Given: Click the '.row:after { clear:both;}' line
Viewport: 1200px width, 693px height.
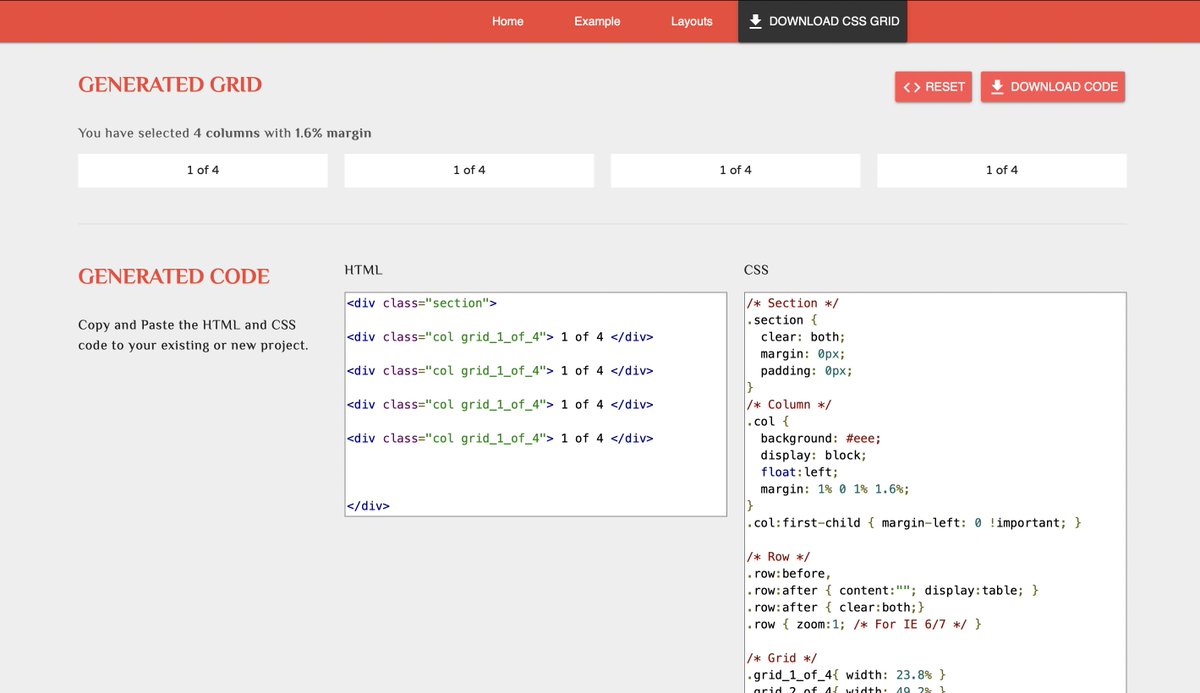Looking at the screenshot, I should tap(836, 608).
